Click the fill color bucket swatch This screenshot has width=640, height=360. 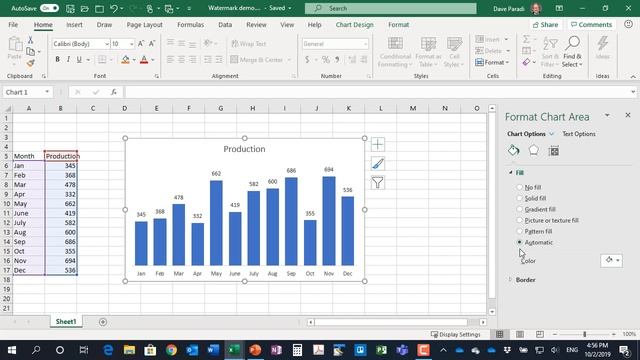125,60
